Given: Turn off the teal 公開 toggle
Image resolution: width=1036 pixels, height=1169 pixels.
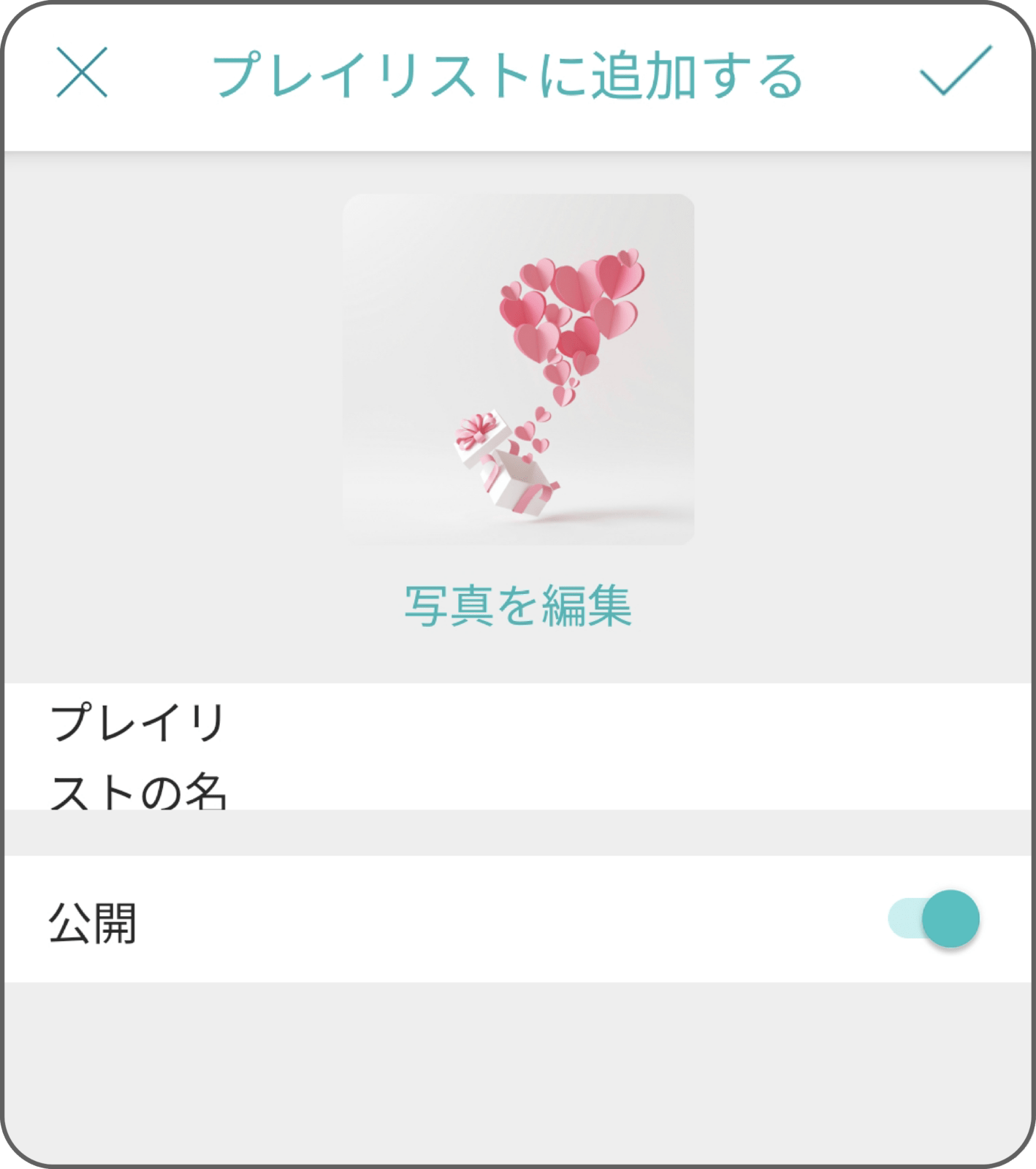Looking at the screenshot, I should [934, 918].
